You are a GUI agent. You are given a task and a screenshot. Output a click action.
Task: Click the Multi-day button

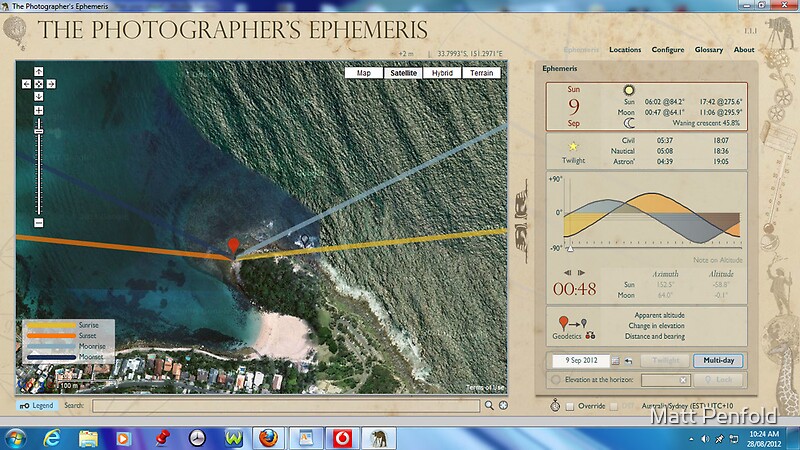[x=718, y=361]
